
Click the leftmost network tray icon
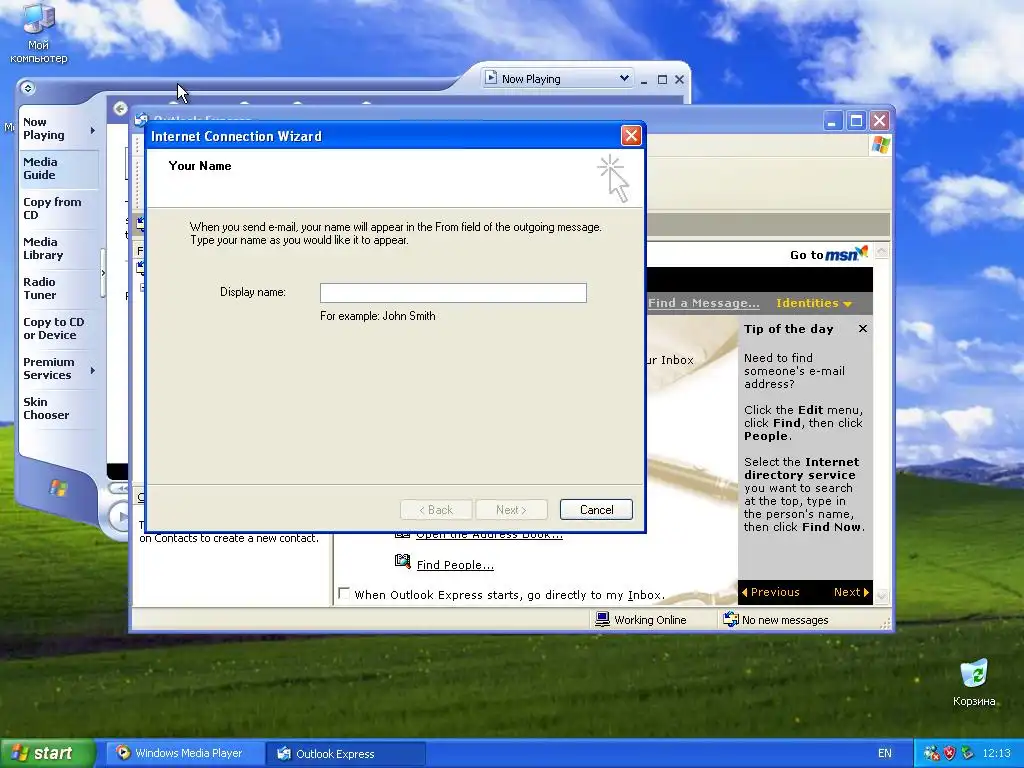pos(932,754)
